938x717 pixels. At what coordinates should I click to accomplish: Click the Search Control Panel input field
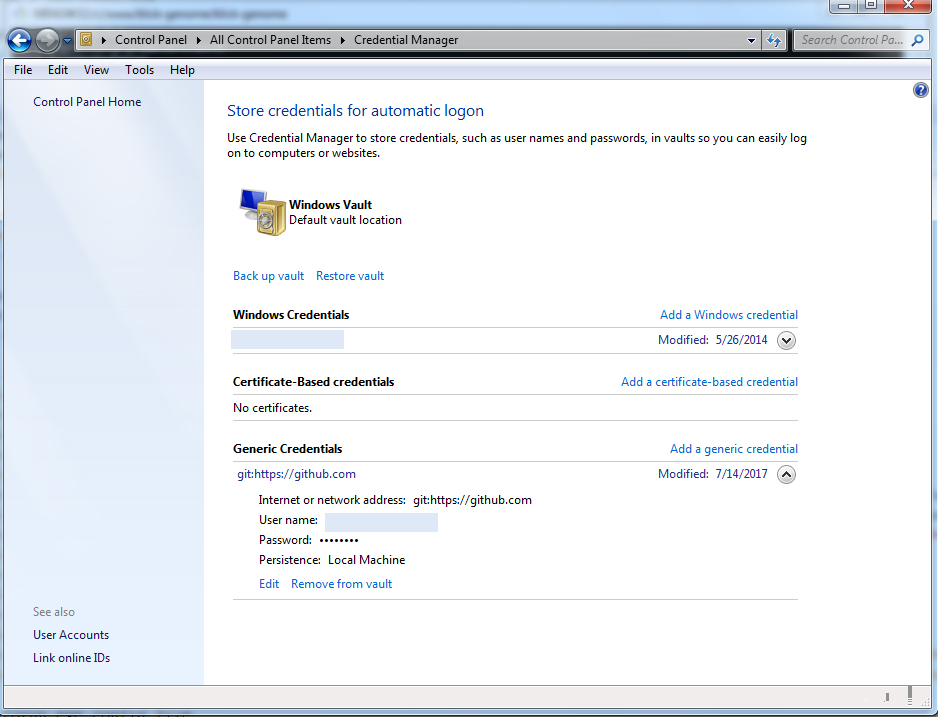click(x=852, y=40)
